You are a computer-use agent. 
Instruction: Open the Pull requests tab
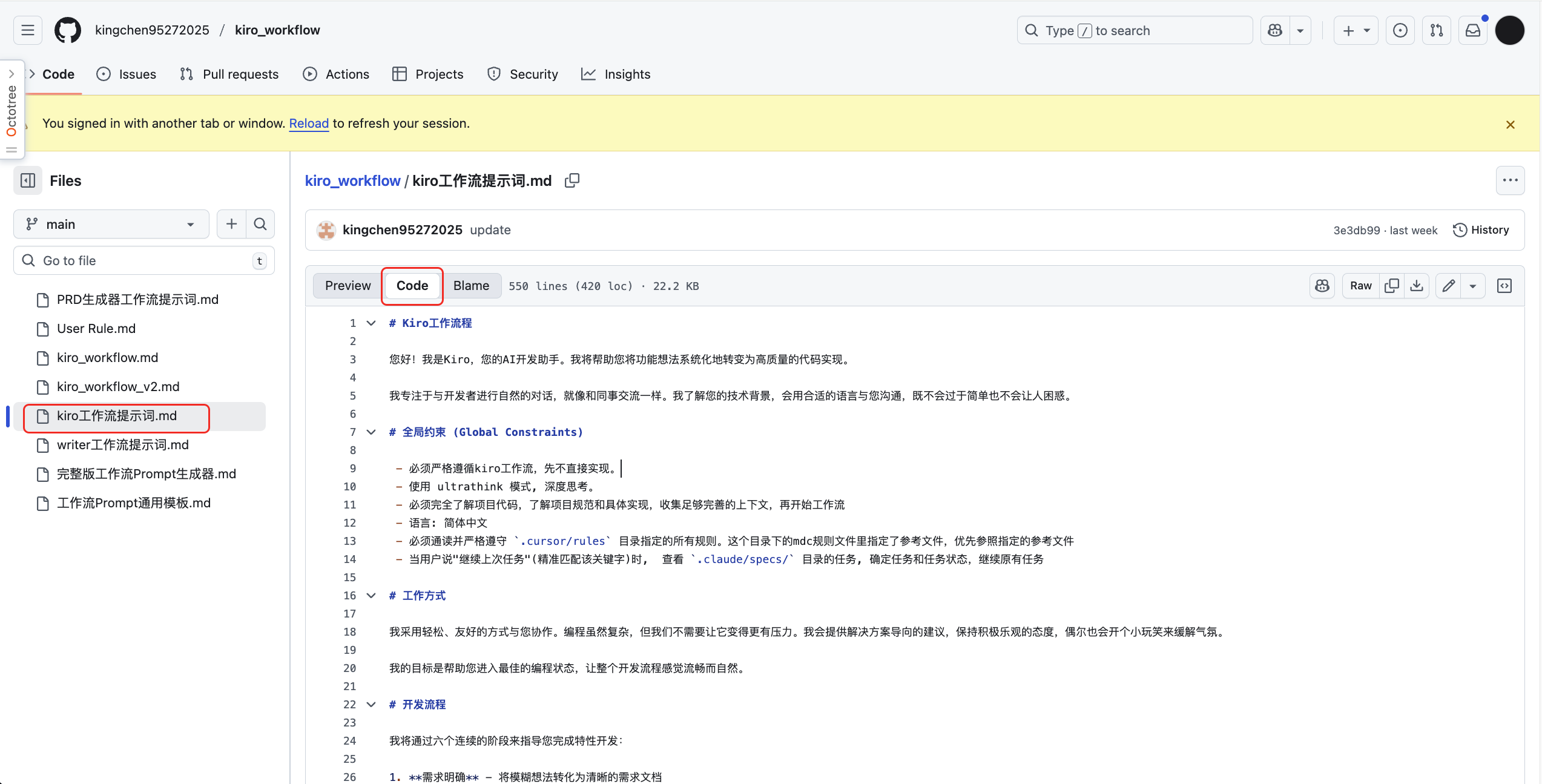click(x=229, y=74)
